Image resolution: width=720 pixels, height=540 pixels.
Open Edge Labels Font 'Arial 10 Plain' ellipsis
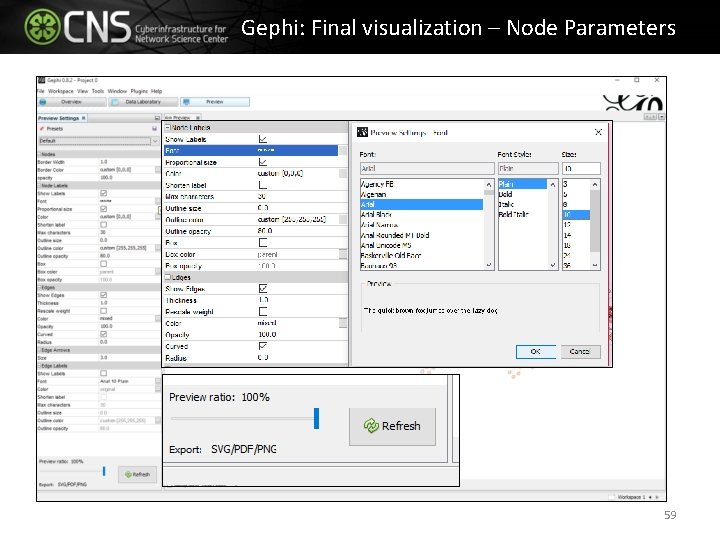pos(158,381)
